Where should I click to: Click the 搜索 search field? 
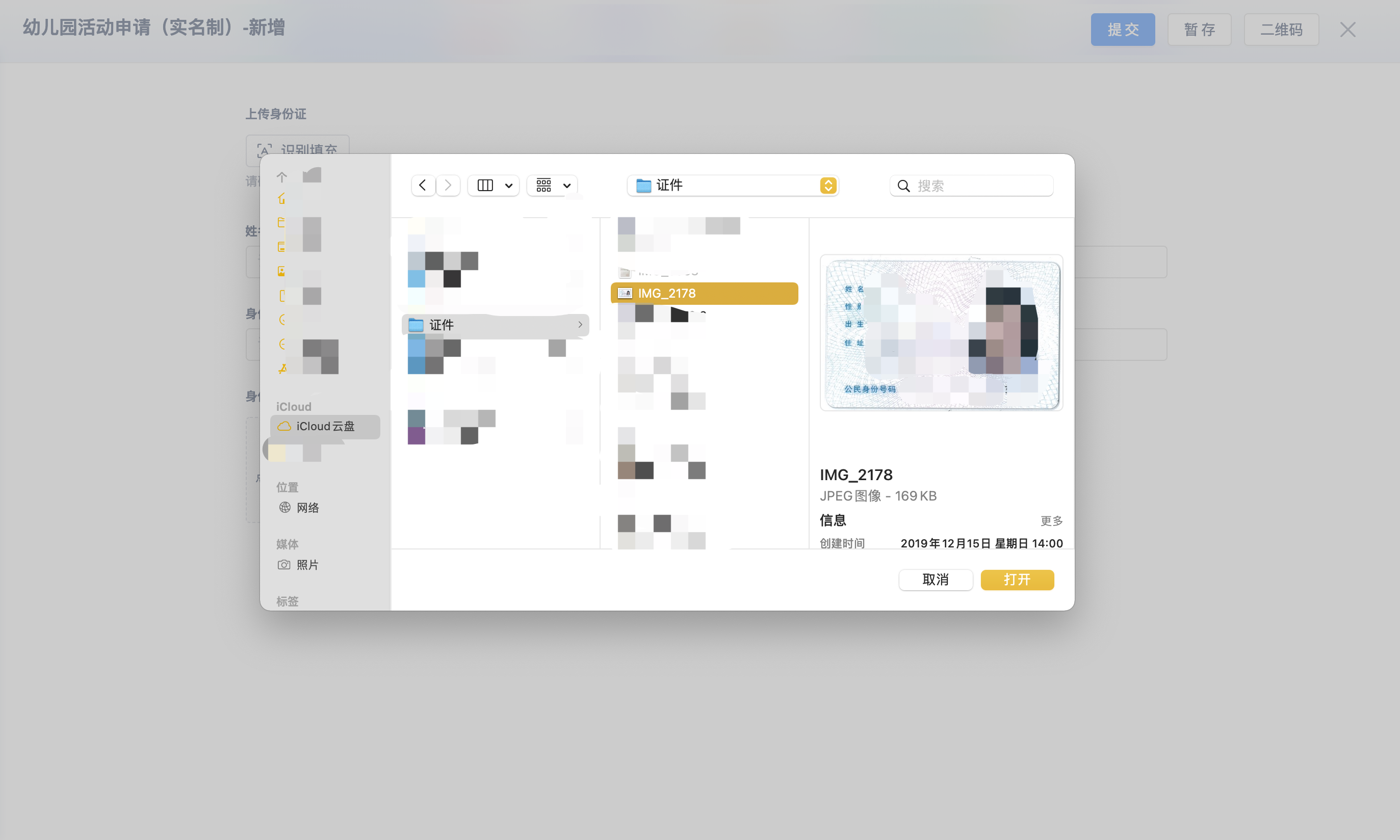point(971,186)
